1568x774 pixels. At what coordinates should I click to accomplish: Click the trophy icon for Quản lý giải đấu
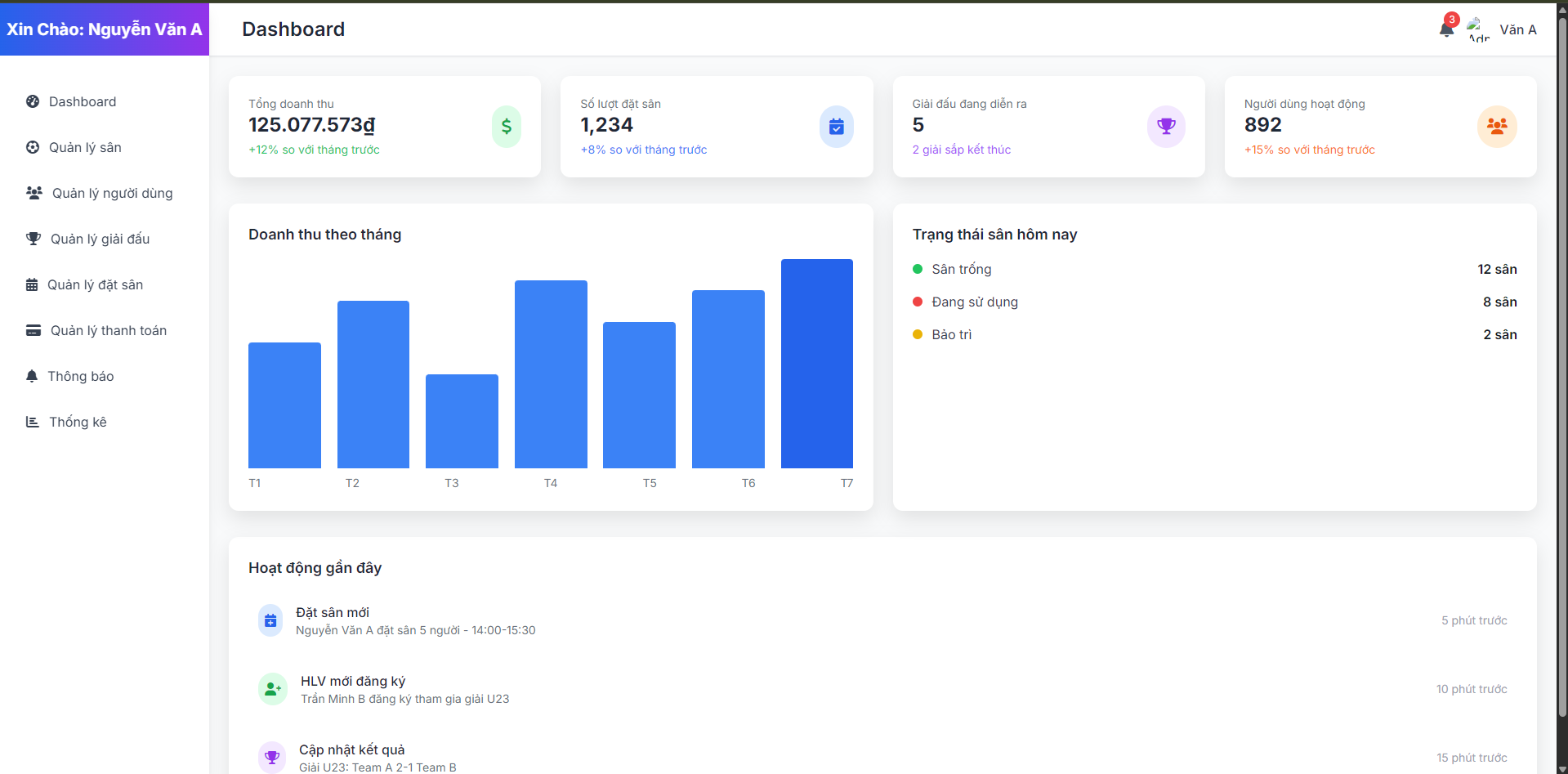pos(32,239)
